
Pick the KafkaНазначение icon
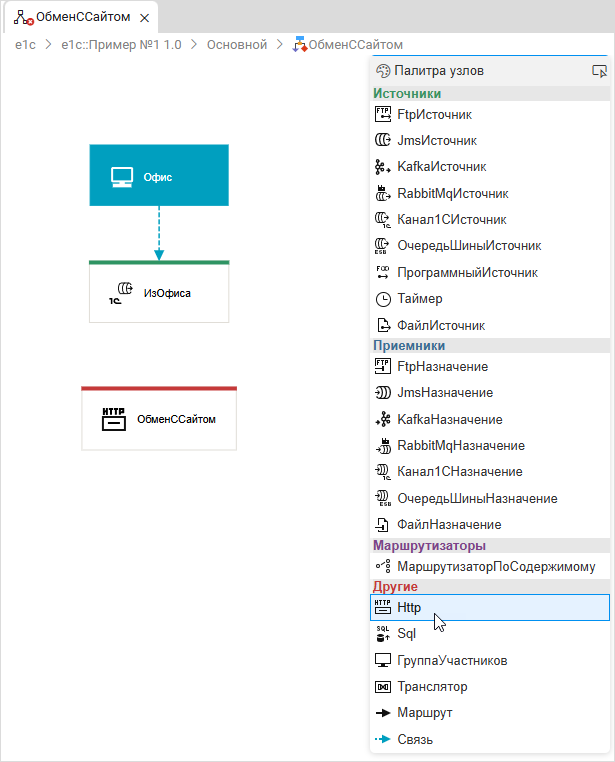[383, 419]
